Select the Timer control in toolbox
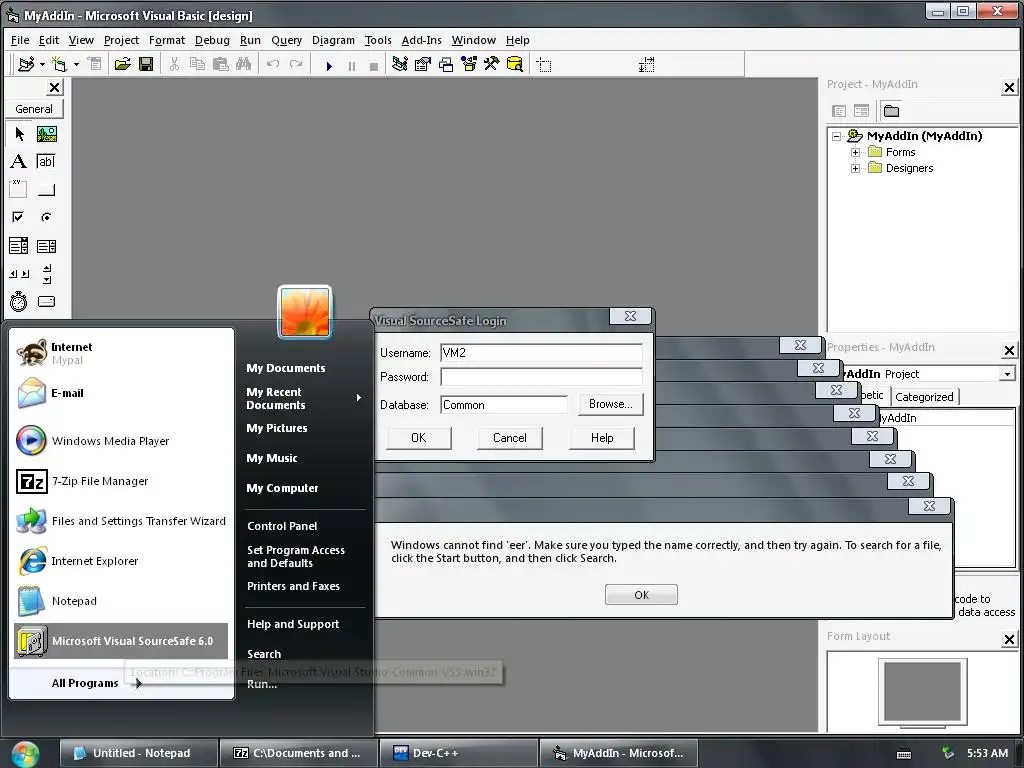 point(19,301)
